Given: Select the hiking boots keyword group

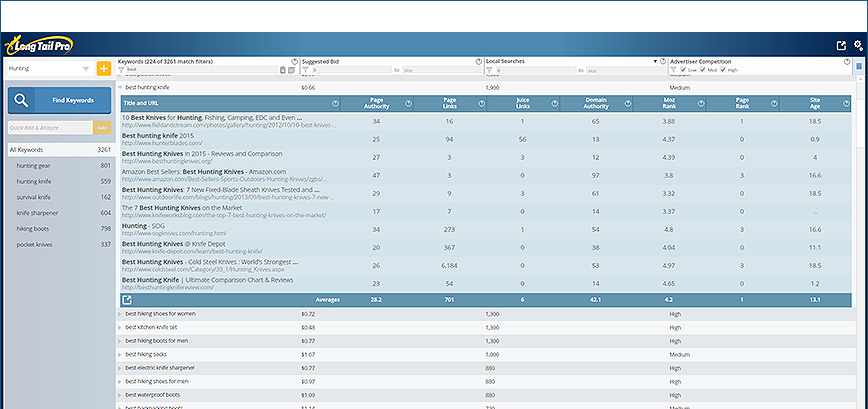Looking at the screenshot, I should coord(60,229).
